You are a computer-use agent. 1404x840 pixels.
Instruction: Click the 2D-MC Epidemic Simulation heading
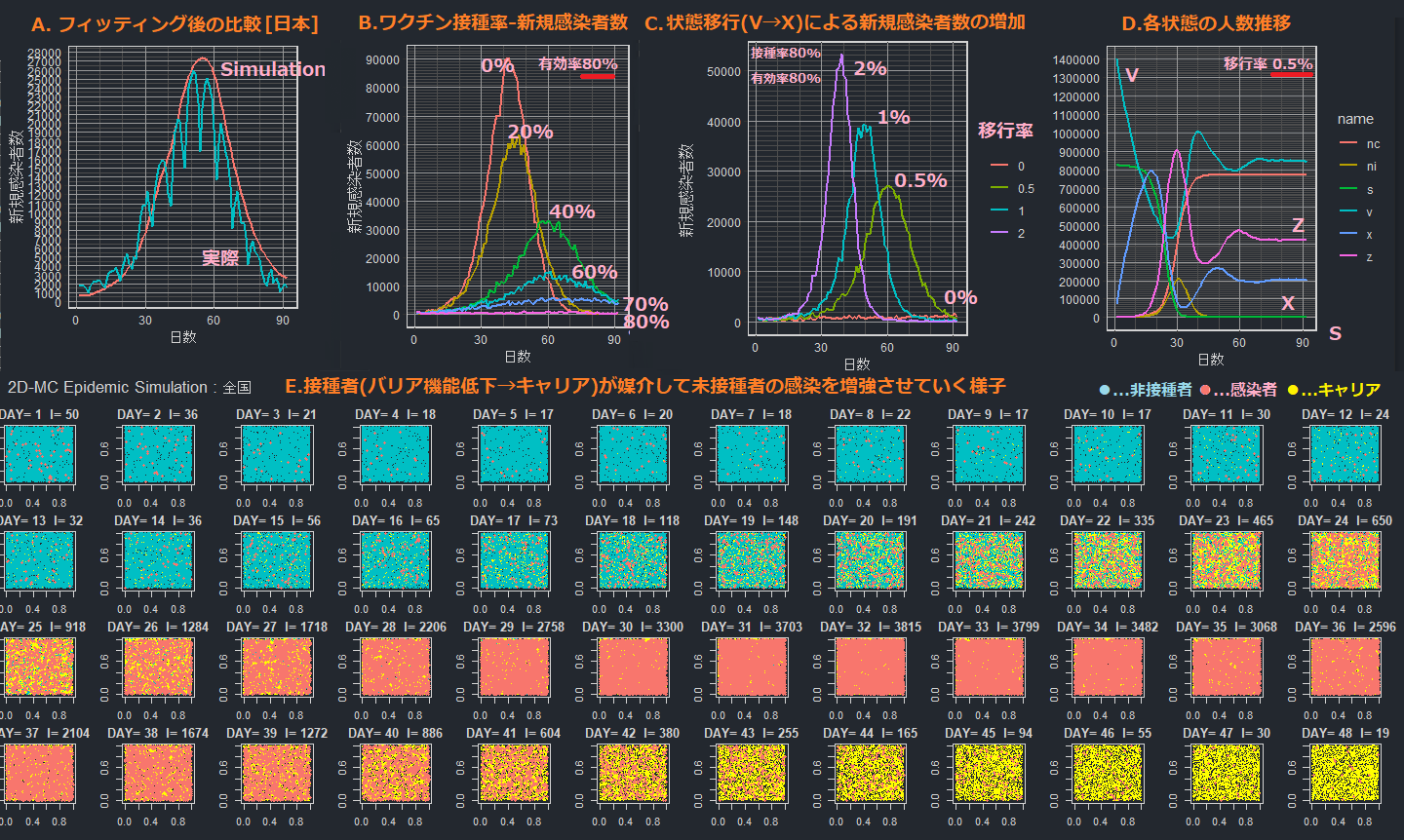[x=129, y=388]
